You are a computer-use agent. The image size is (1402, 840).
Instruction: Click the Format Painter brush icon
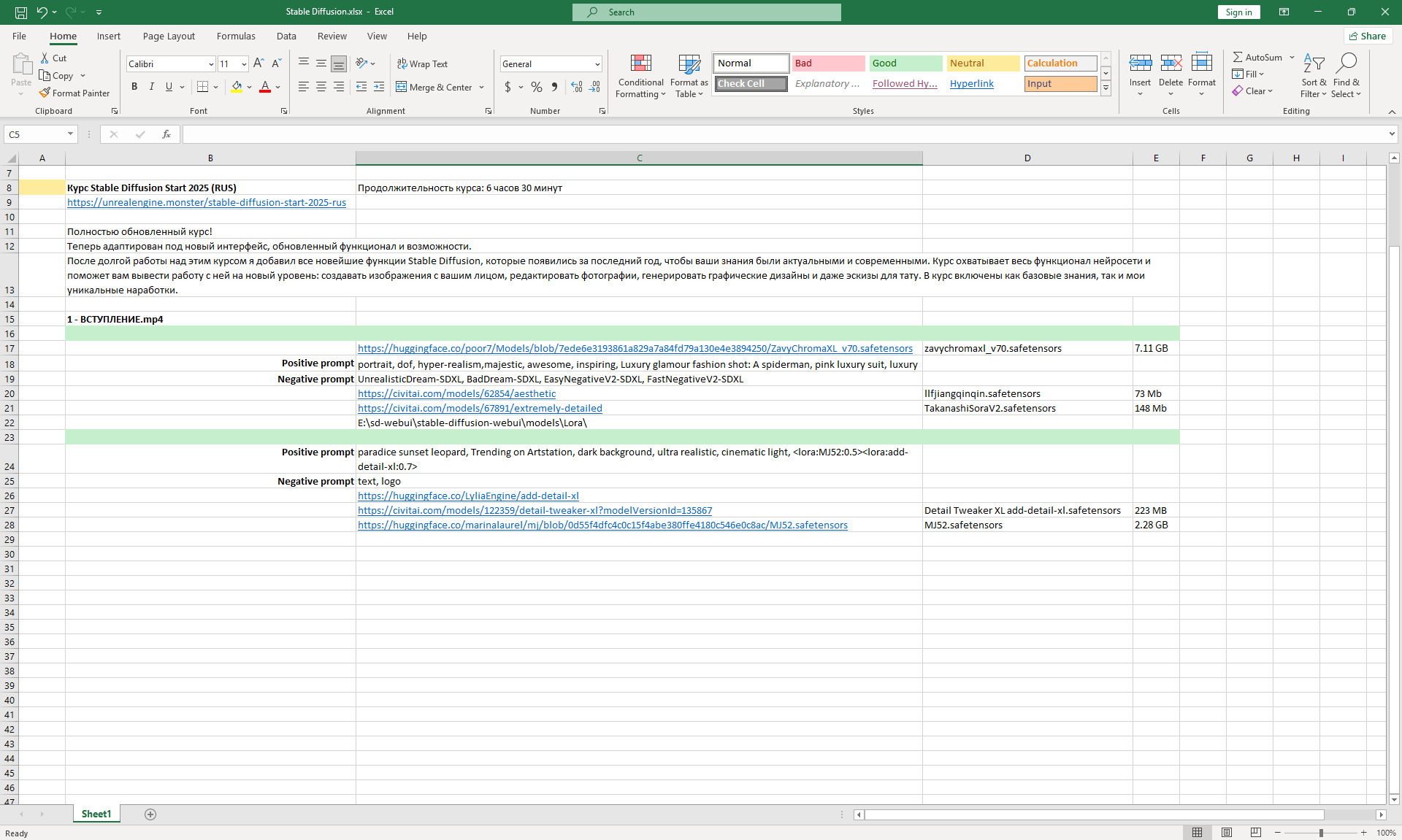(45, 93)
